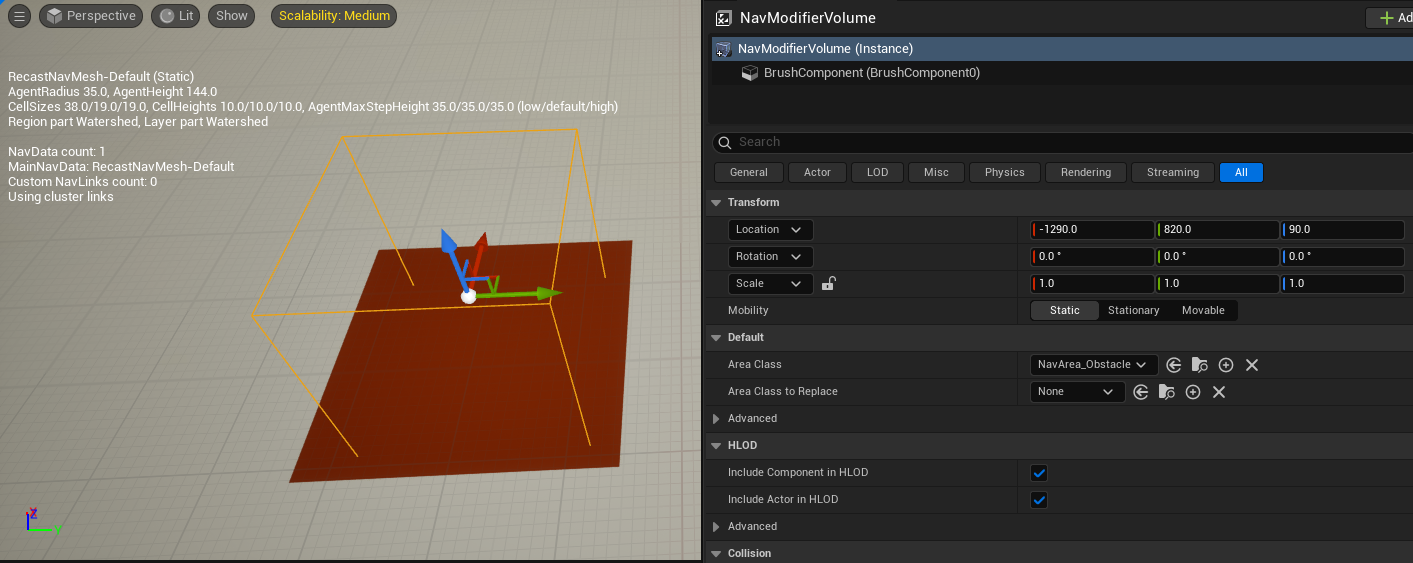Collapse the Collision section
This screenshot has height=563, width=1413.
[716, 554]
